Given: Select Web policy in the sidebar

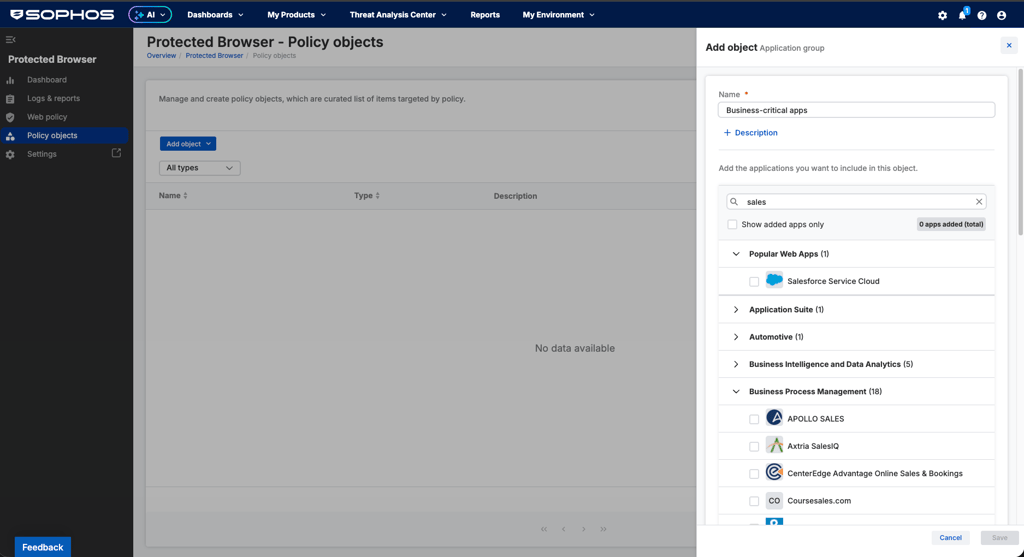Looking at the screenshot, I should 47,117.
